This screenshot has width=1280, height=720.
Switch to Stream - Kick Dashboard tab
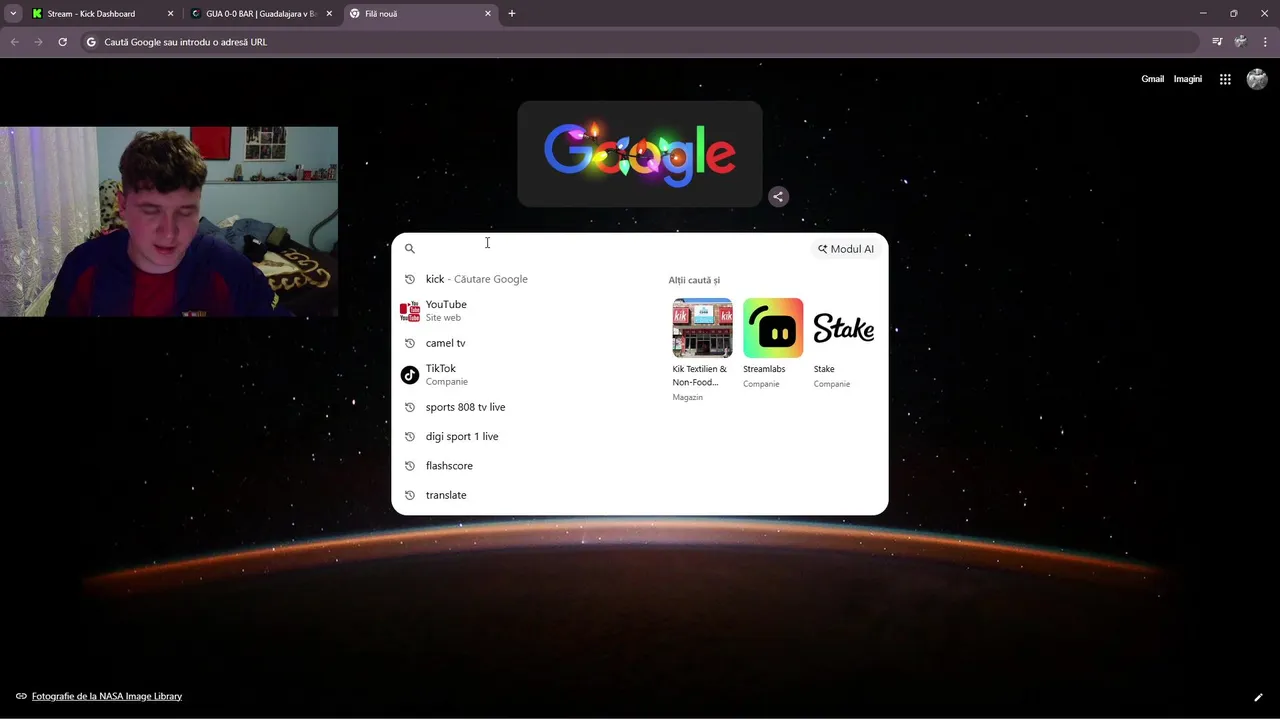[102, 14]
